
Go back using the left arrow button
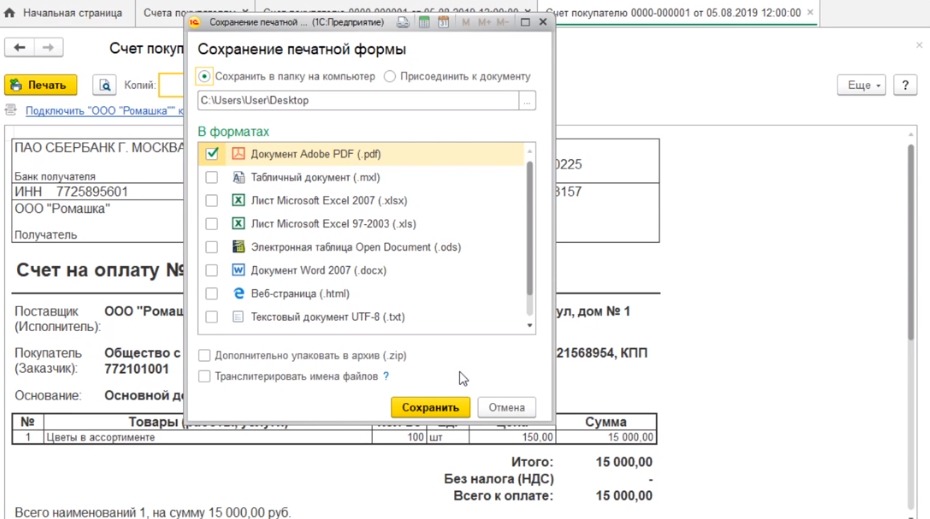20,47
